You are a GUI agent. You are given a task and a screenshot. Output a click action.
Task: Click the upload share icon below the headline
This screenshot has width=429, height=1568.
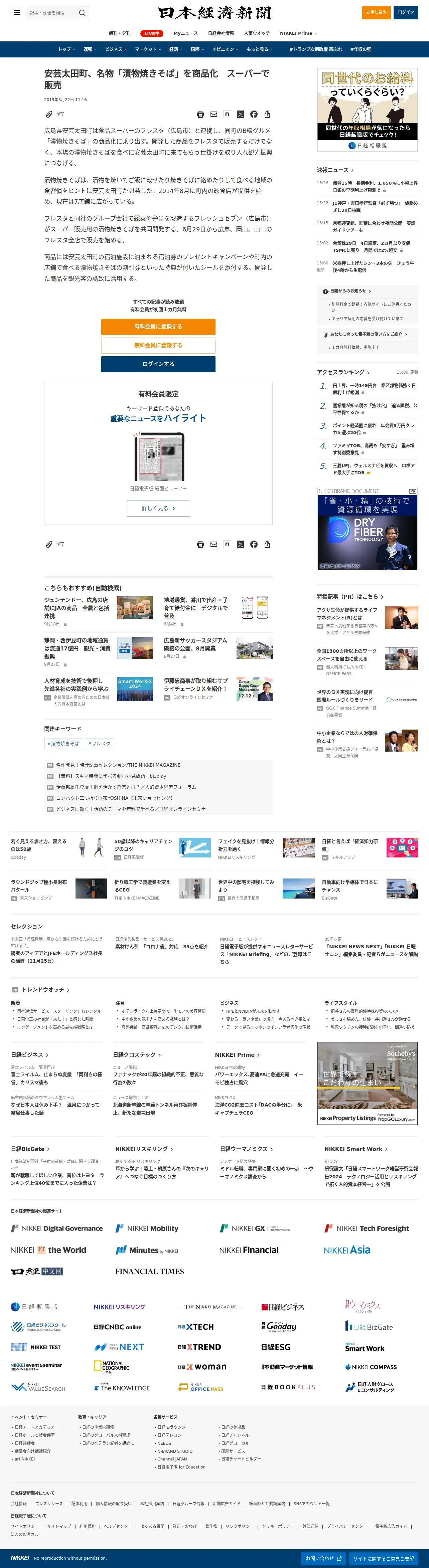coord(268,114)
